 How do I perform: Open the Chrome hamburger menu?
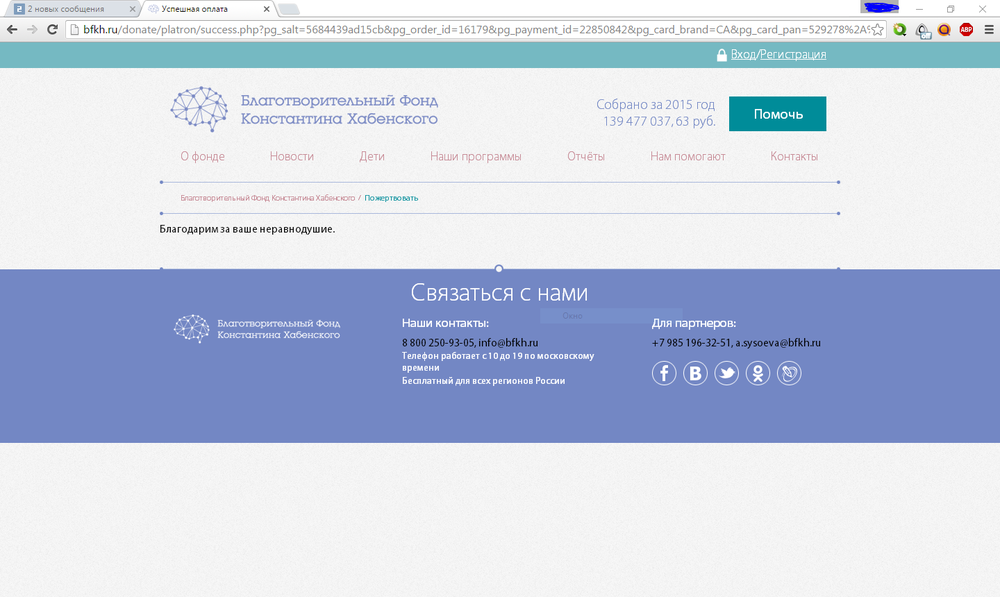tap(988, 29)
